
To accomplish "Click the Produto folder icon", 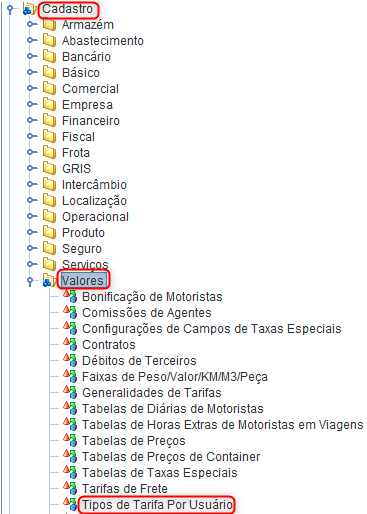I will [x=49, y=232].
